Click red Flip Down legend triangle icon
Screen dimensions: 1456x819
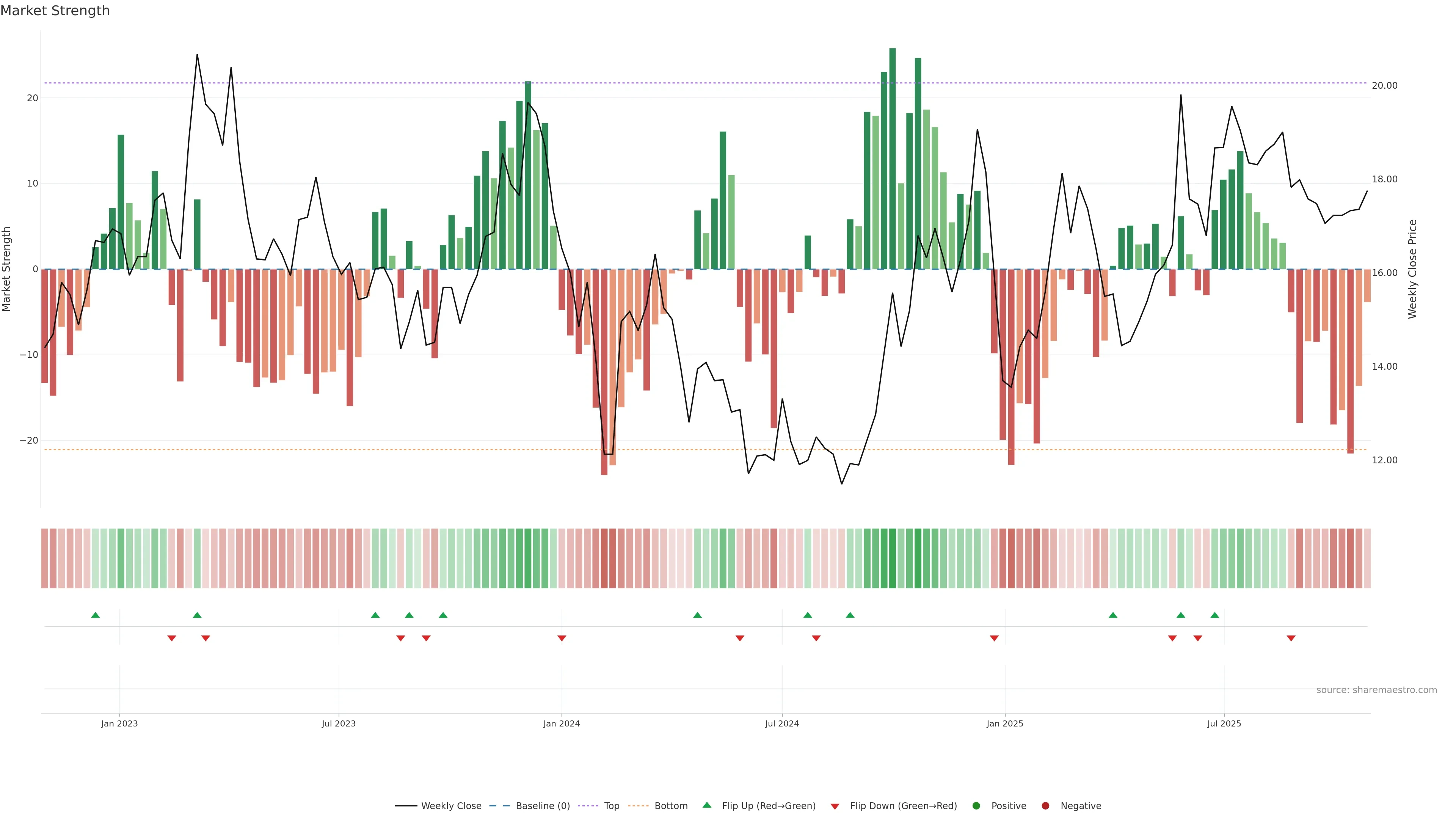coord(835,806)
